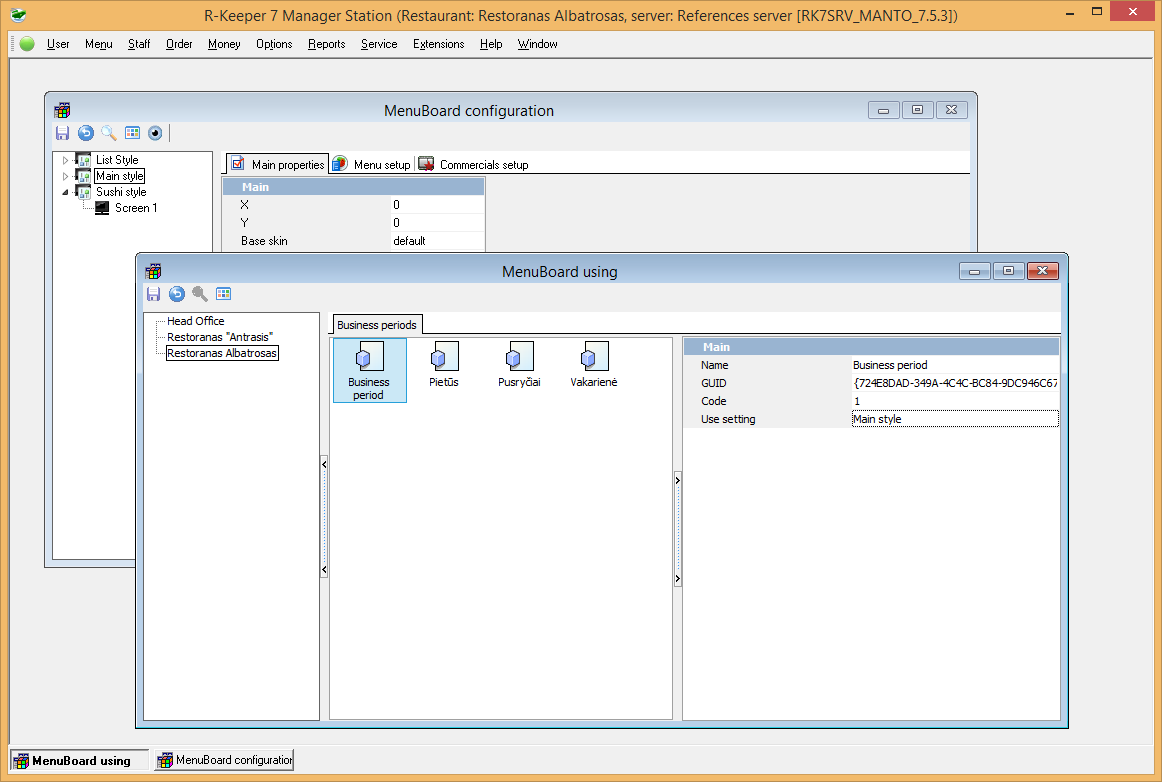This screenshot has width=1162, height=782.
Task: Collapse Main header in MenuBoard using properties
Action: tap(871, 347)
